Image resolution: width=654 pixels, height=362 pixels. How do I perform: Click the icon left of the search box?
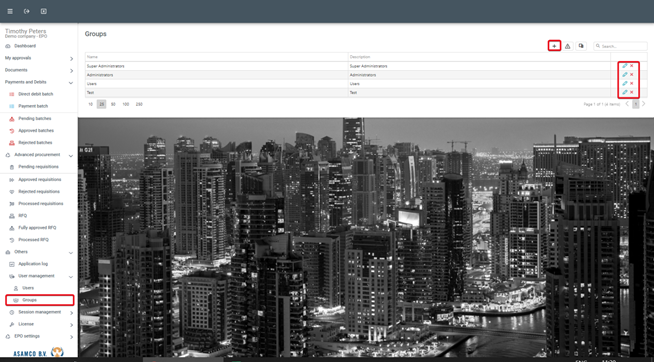tap(581, 46)
